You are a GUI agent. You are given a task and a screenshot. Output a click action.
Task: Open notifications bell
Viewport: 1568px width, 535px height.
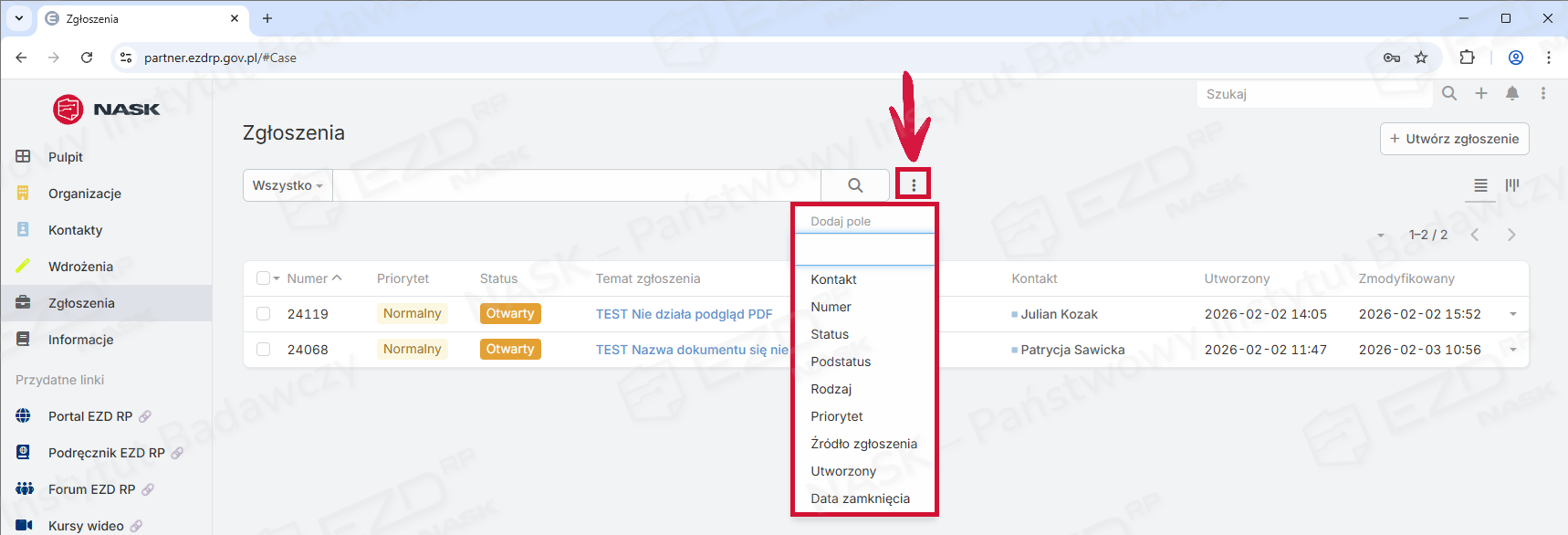point(1512,93)
